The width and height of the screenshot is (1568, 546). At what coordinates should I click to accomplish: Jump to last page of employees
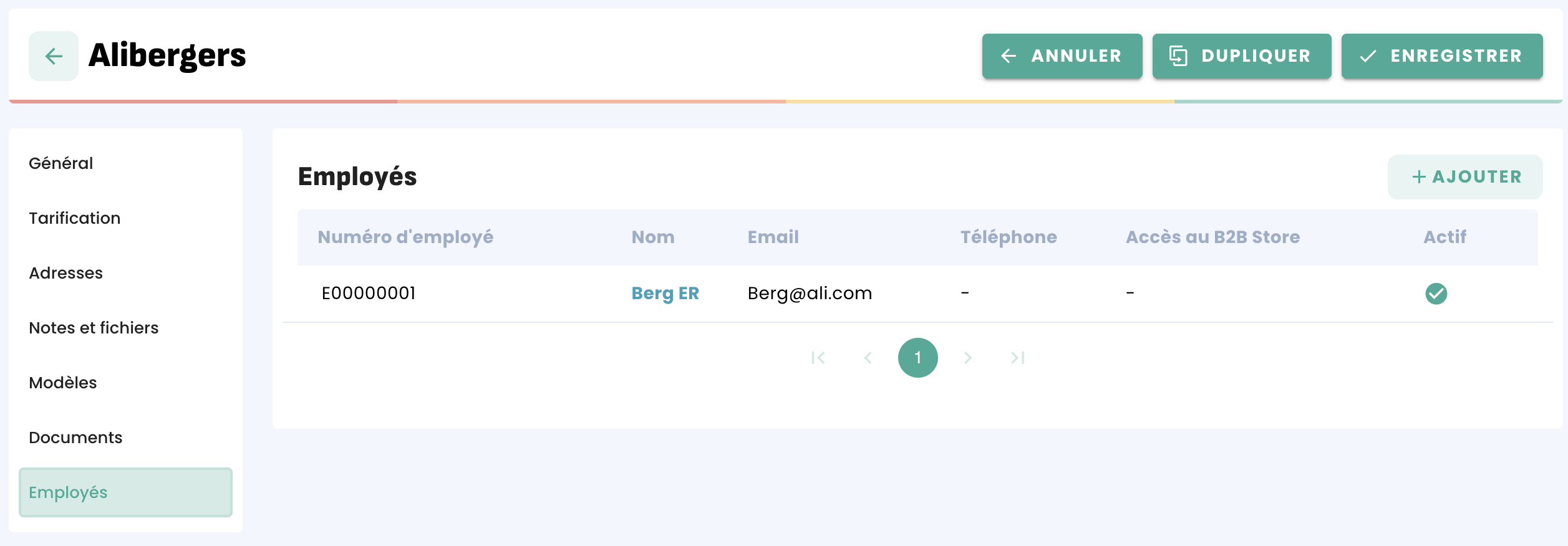1017,358
